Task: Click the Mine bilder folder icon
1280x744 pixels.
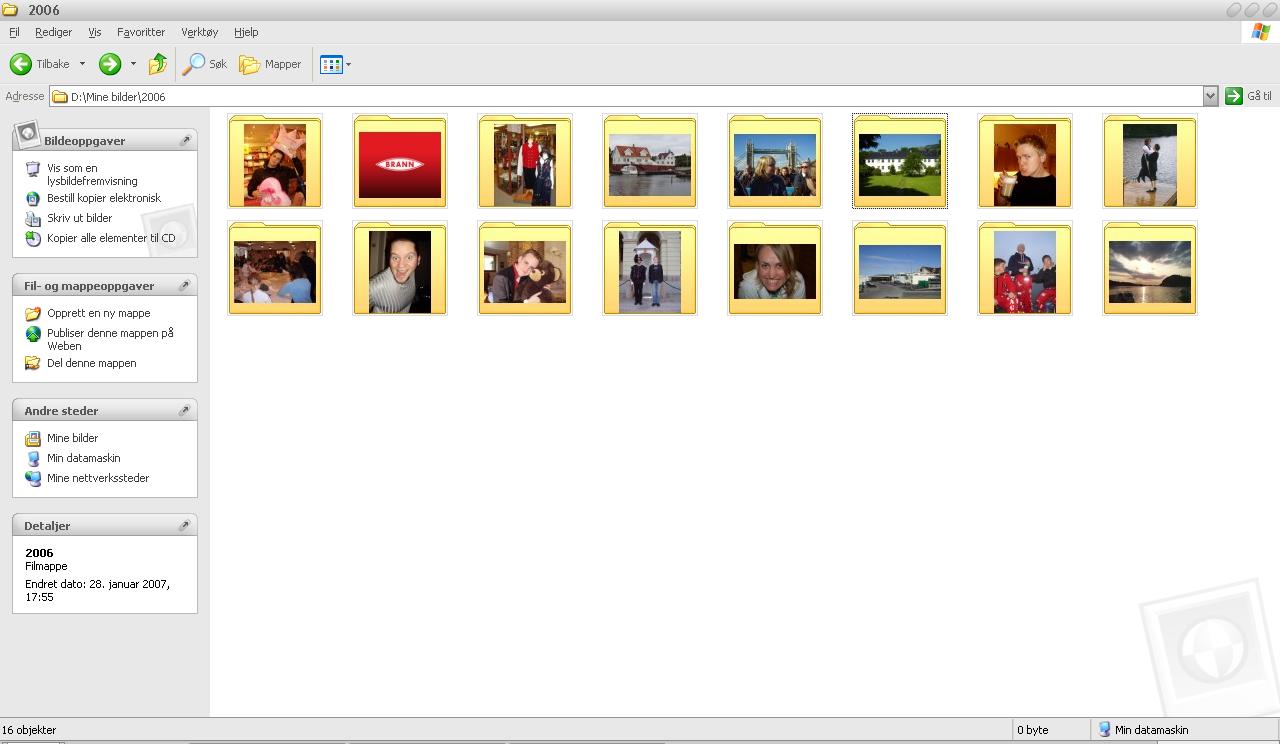Action: pyautogui.click(x=33, y=438)
